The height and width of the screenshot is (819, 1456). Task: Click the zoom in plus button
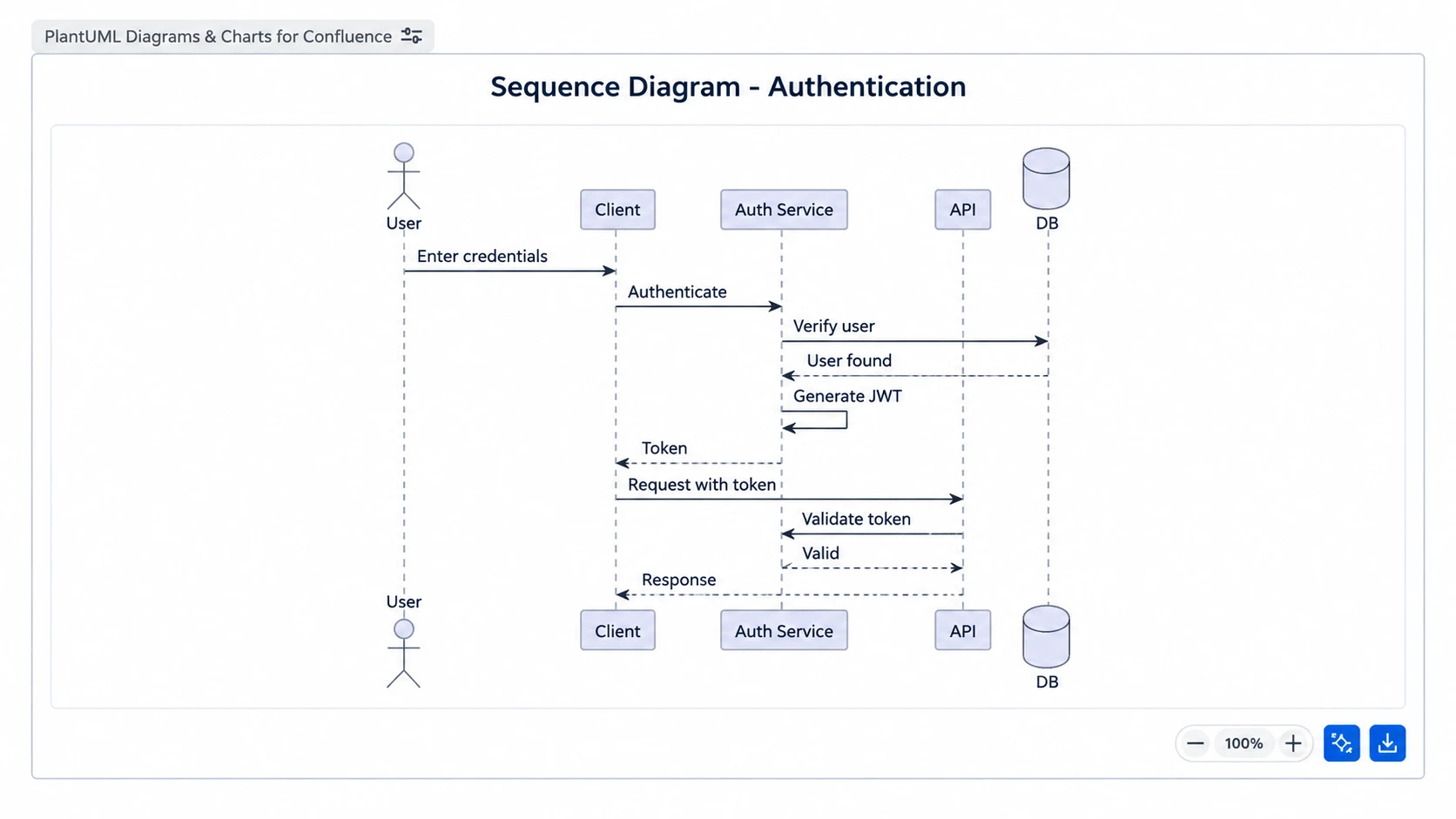[1293, 743]
